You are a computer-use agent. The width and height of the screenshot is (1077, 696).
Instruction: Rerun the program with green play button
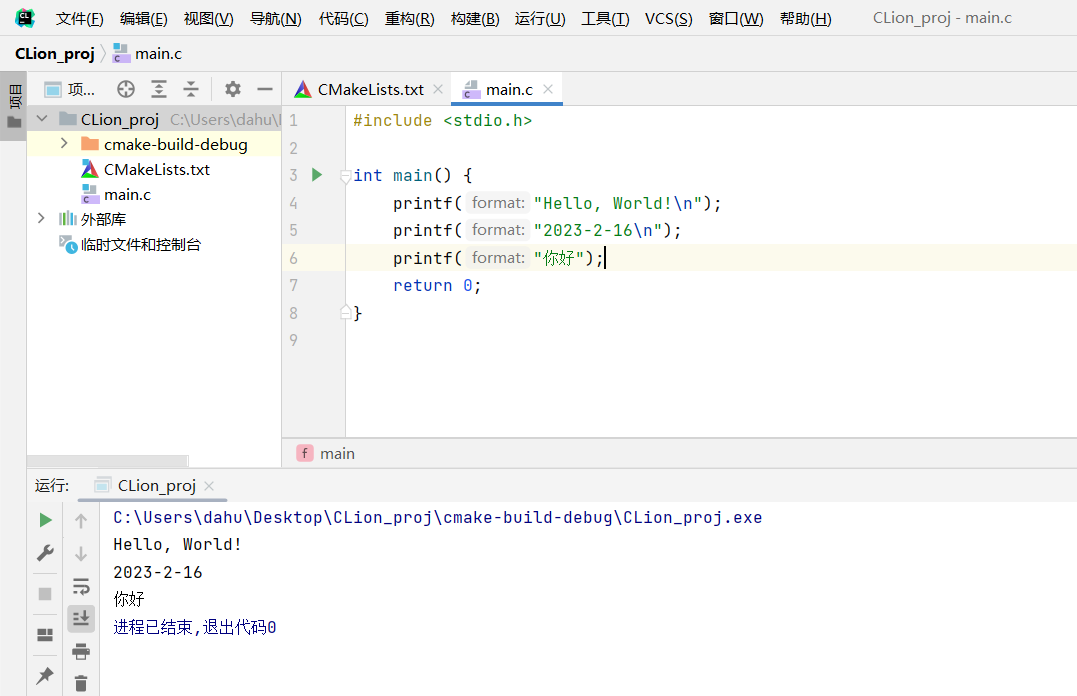(45, 520)
